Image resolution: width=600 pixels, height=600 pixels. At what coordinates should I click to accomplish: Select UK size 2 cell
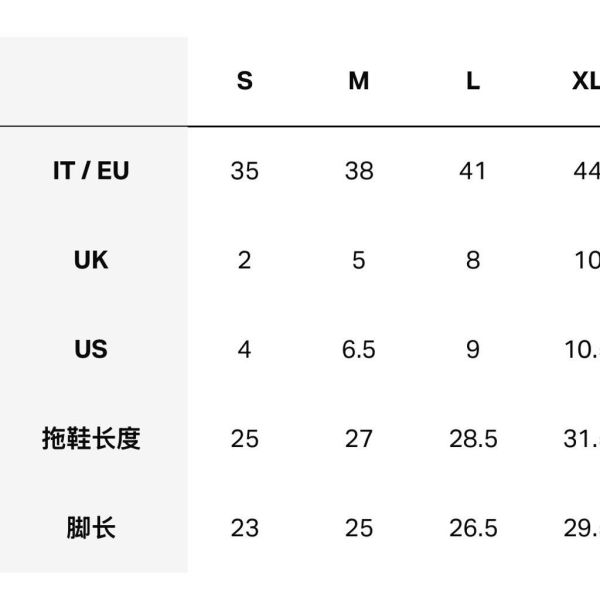click(245, 260)
